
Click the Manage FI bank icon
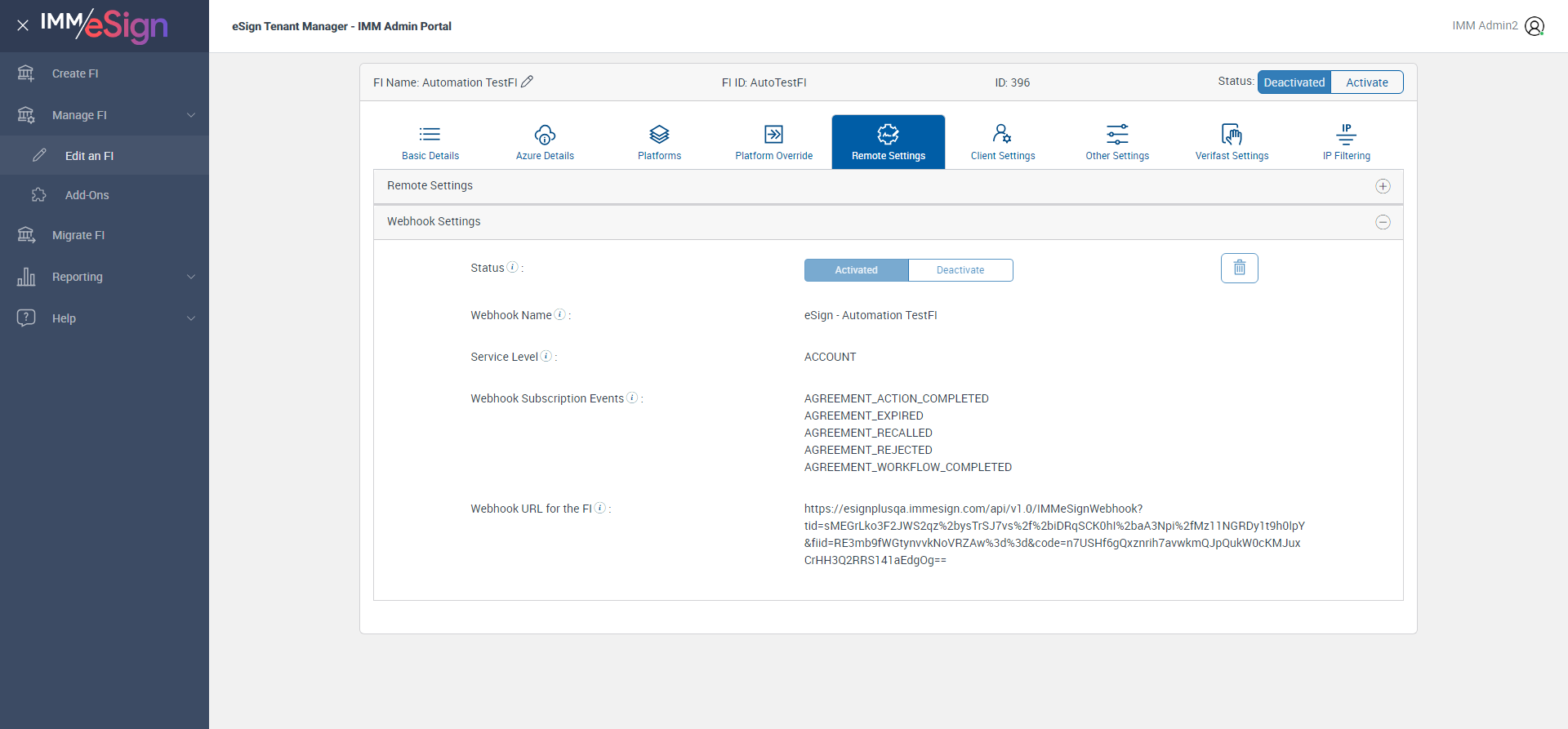tap(26, 115)
